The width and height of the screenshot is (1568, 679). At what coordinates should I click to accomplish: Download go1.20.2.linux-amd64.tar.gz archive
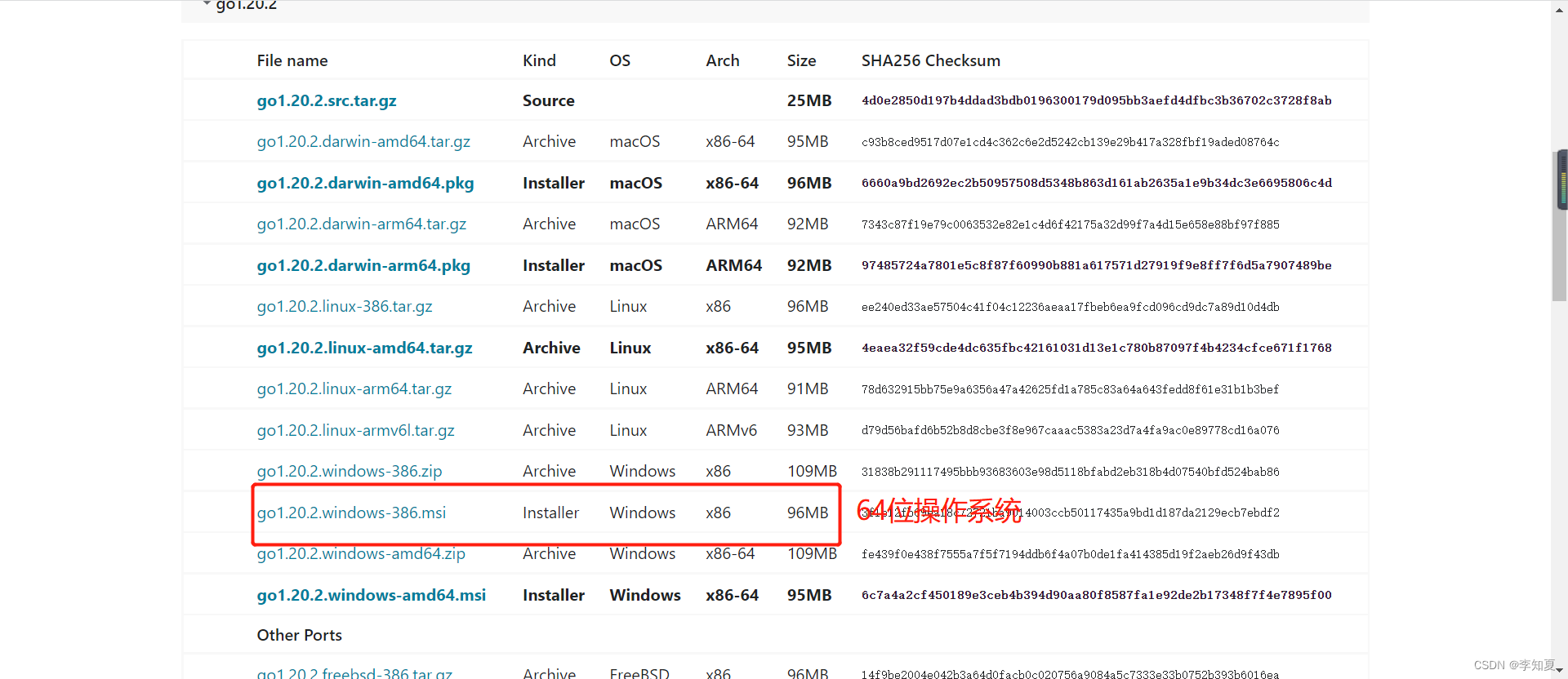point(364,348)
